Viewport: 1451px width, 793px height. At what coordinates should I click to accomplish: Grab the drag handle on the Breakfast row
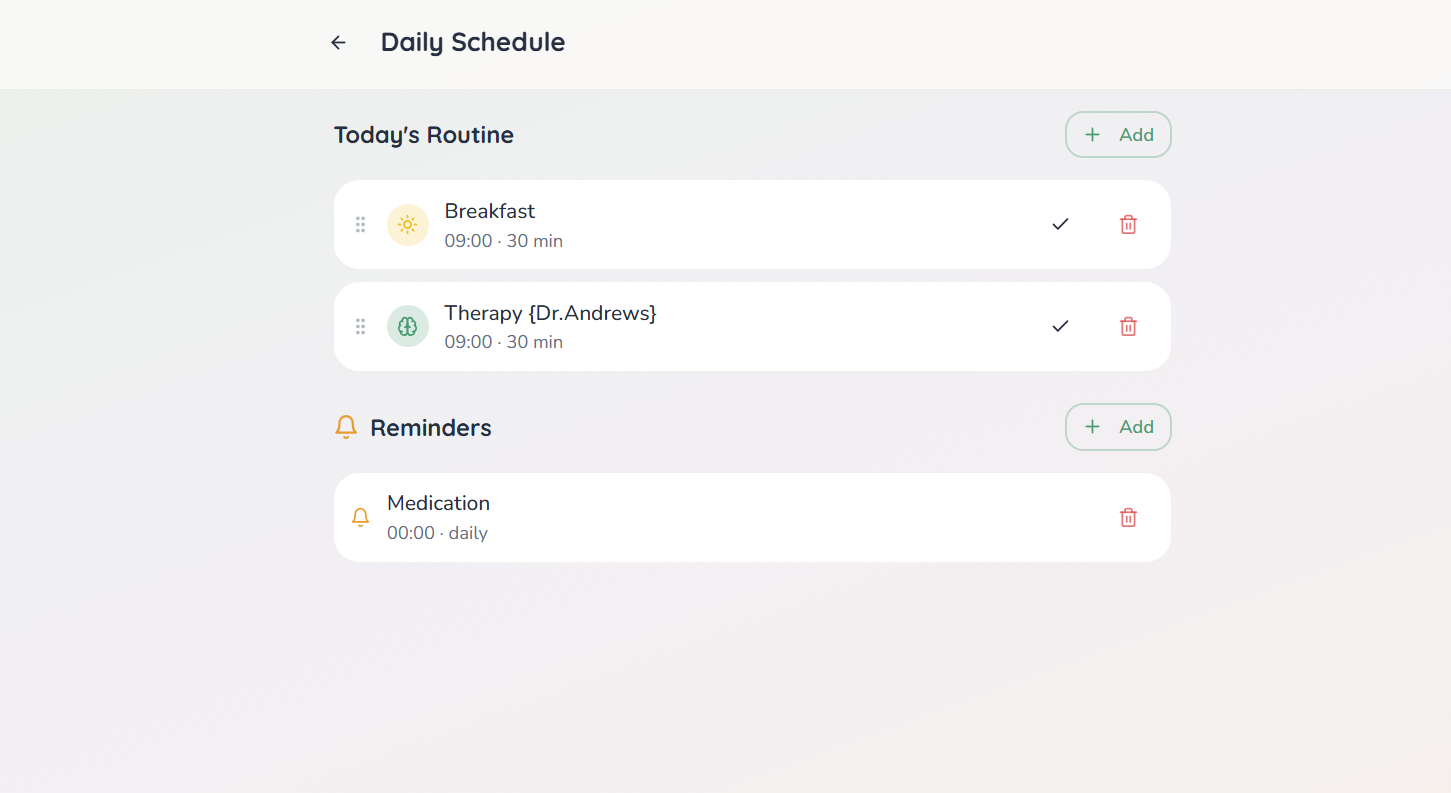coord(361,224)
